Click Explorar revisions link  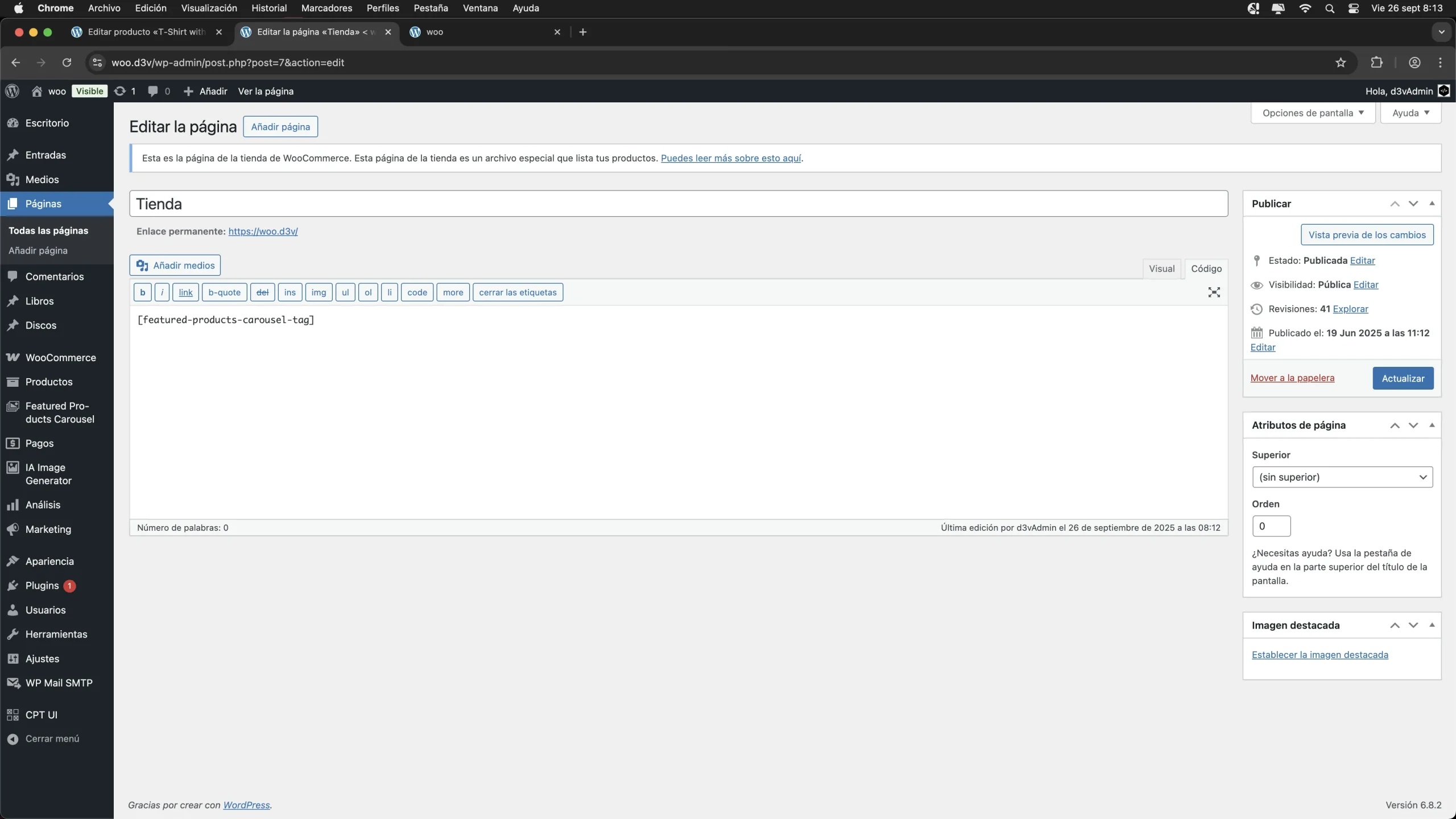[1350, 309]
